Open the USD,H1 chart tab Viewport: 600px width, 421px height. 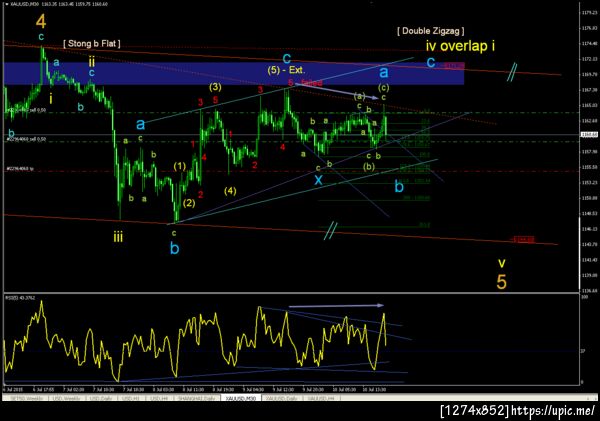point(130,398)
